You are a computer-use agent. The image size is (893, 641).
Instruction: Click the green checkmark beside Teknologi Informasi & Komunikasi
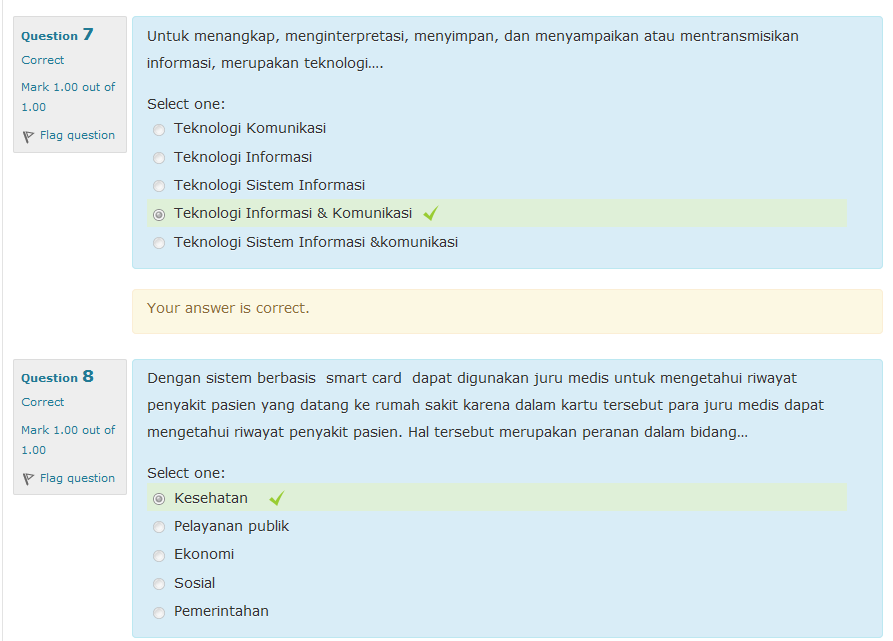[x=431, y=213]
